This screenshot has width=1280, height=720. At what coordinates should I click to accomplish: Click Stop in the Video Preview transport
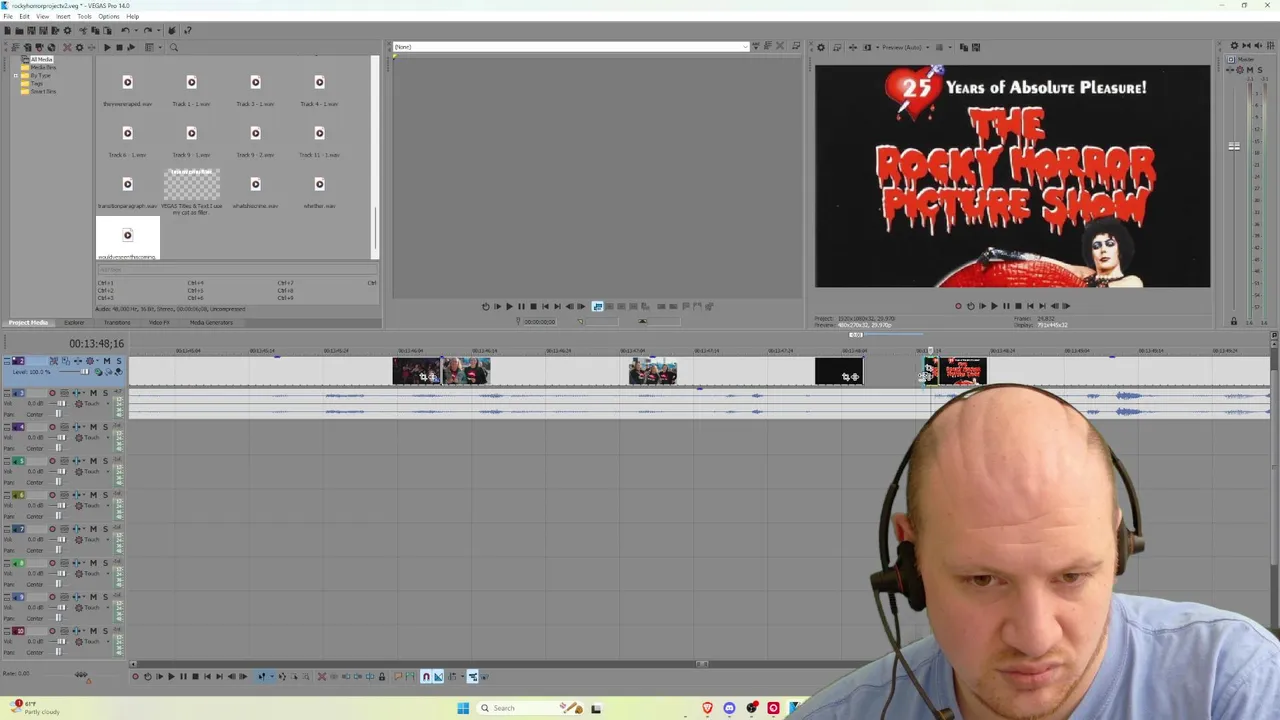(x=1018, y=306)
